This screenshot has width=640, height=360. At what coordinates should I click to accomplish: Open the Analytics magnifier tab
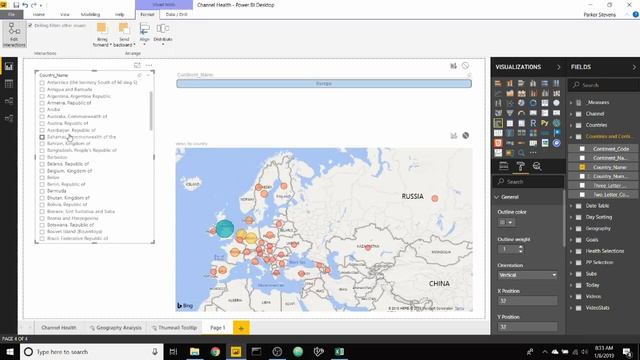[537, 166]
